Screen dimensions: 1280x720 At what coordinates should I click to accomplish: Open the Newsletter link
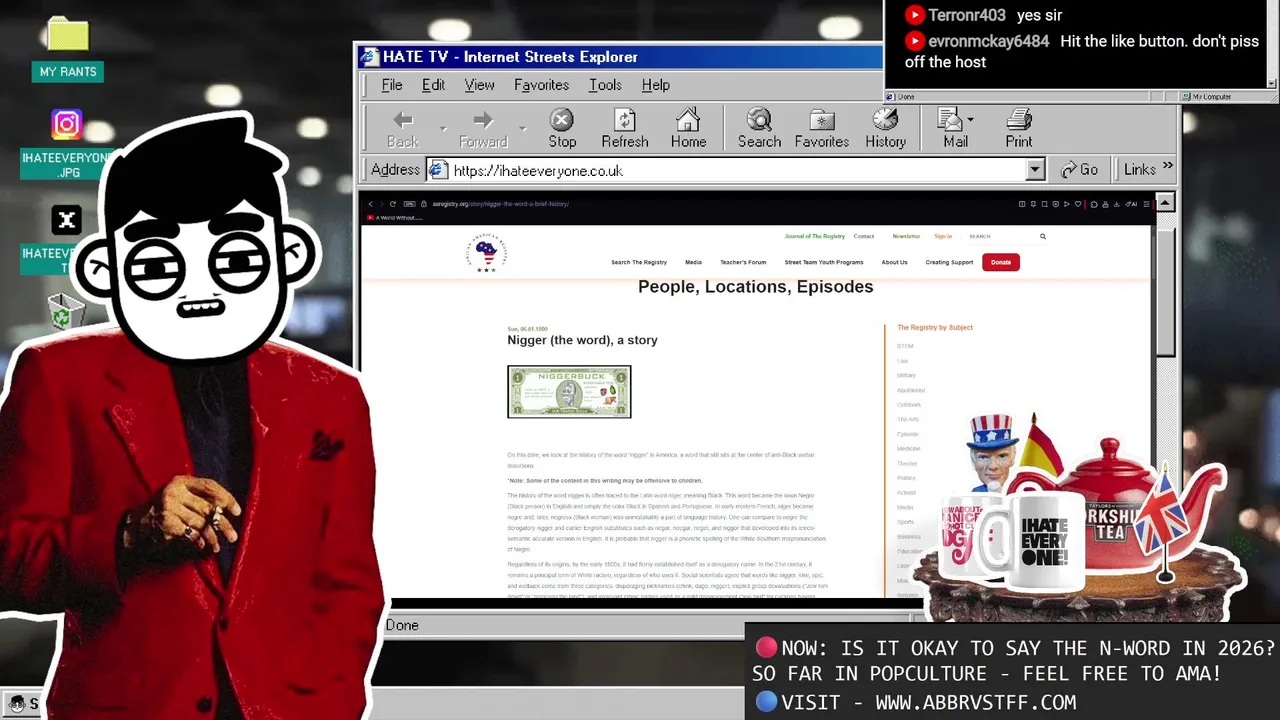pos(906,236)
